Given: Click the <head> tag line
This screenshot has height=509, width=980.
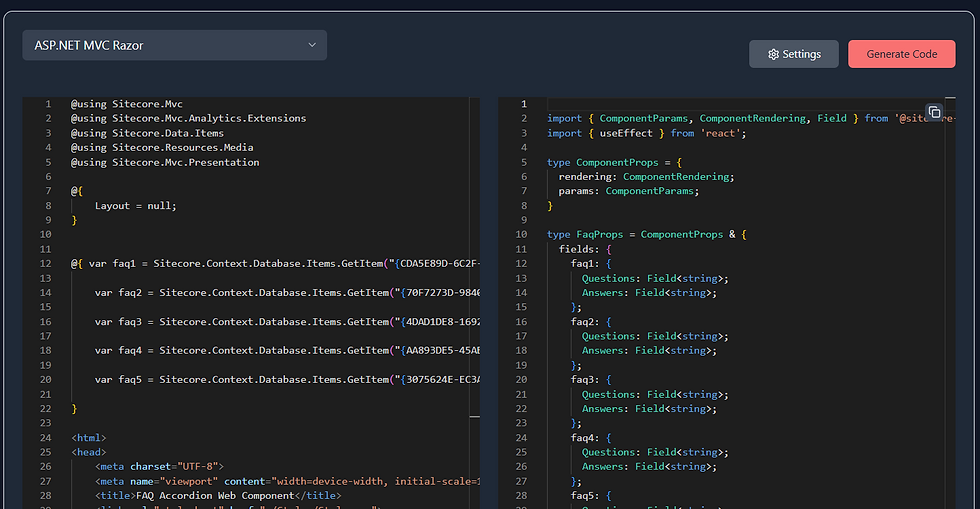Looking at the screenshot, I should (x=88, y=452).
